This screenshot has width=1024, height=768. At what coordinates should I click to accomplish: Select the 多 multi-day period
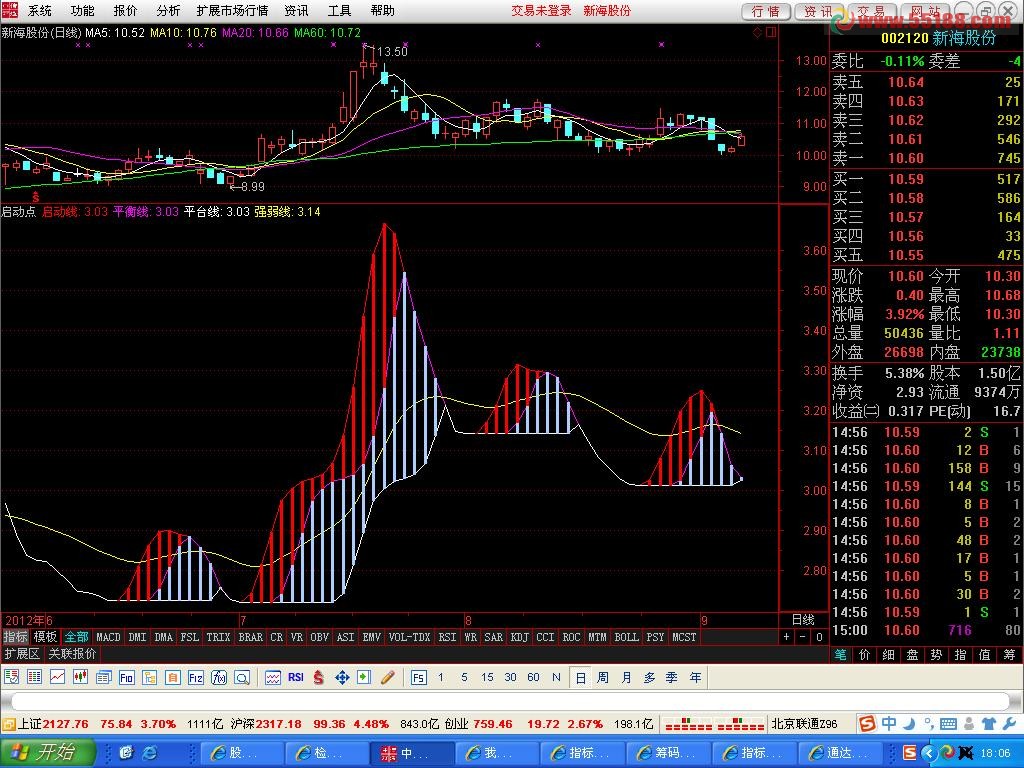(649, 678)
